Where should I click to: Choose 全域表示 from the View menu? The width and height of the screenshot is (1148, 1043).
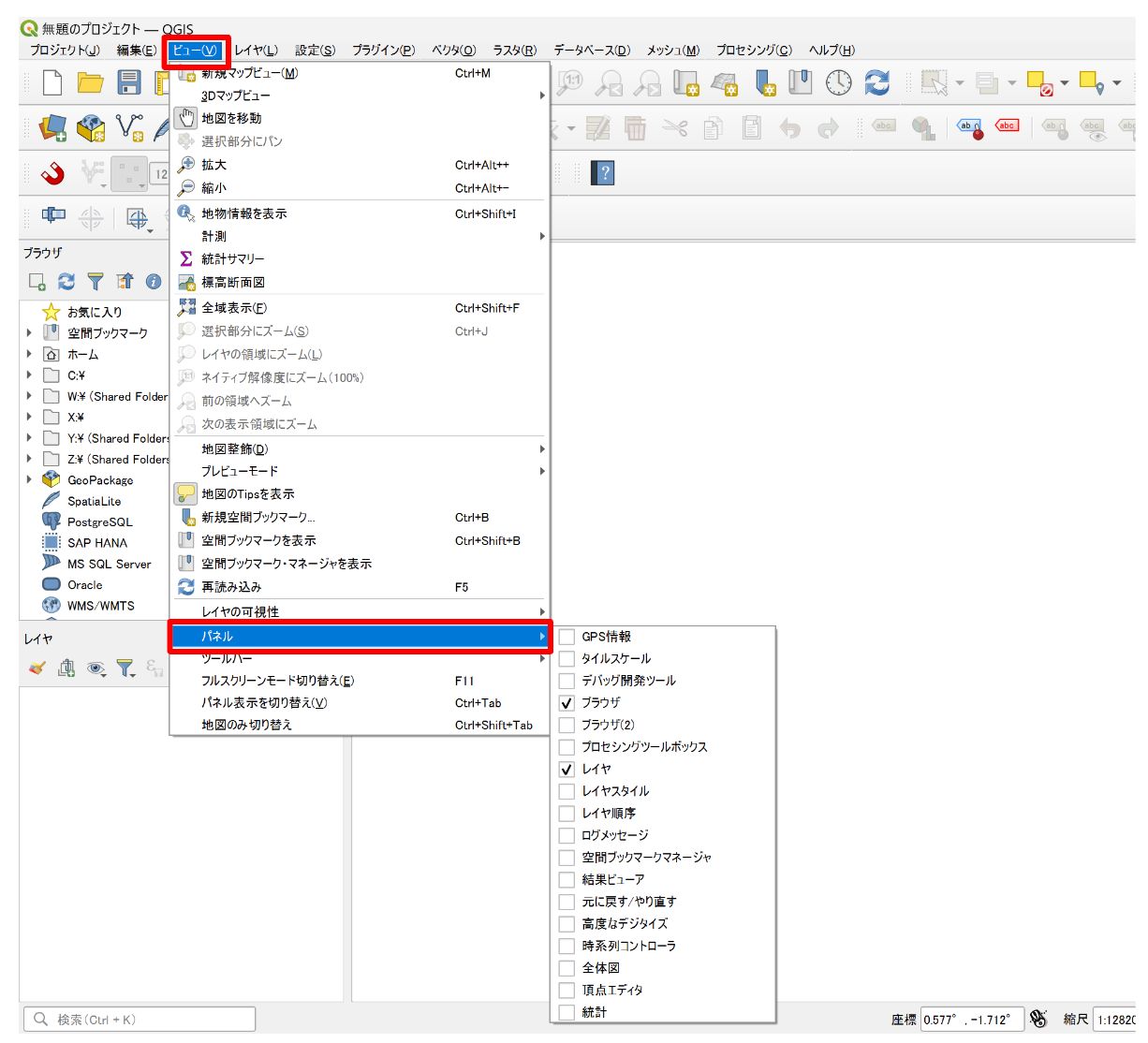tap(360, 307)
